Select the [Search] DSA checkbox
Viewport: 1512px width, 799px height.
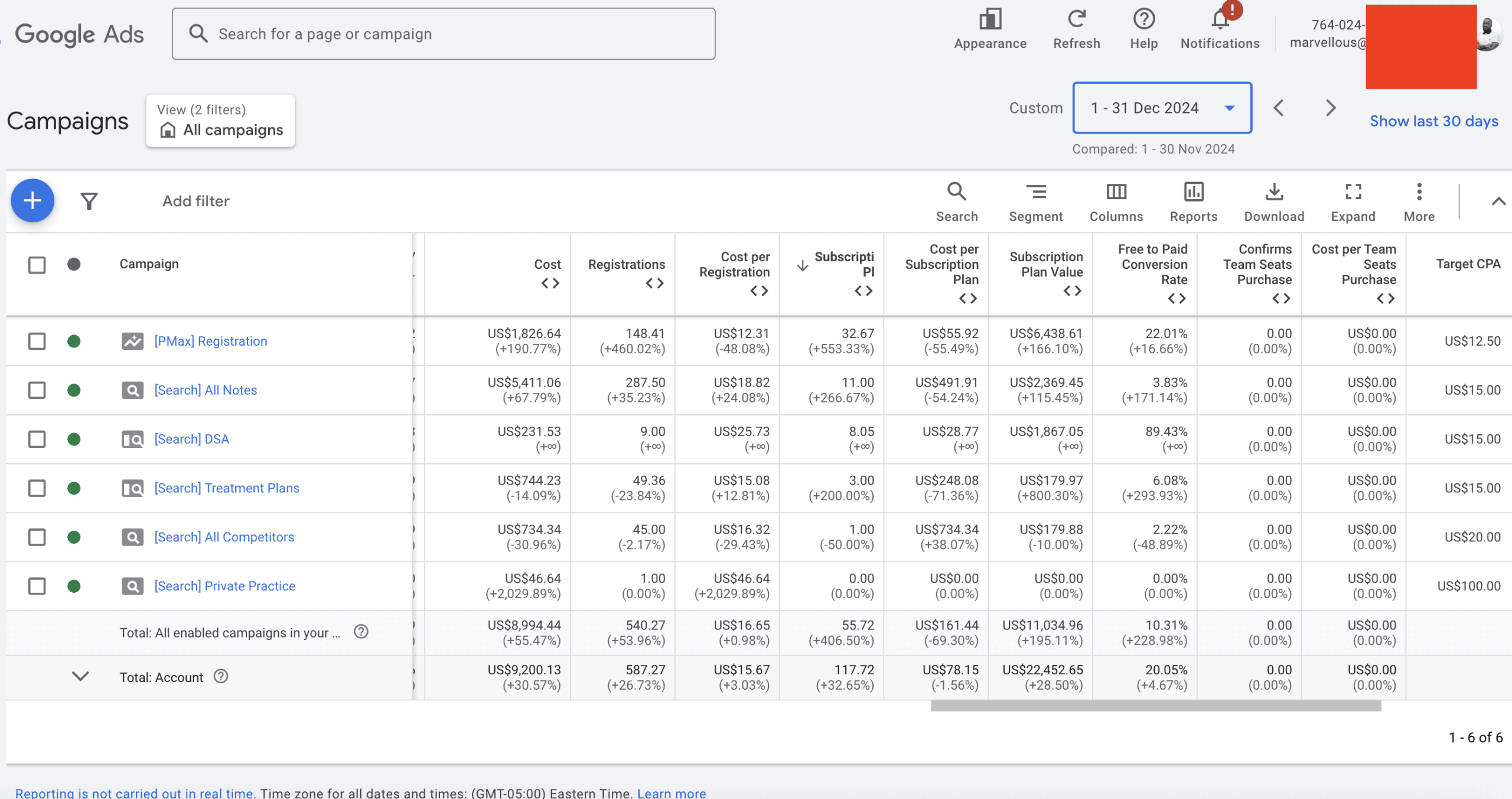coord(37,439)
